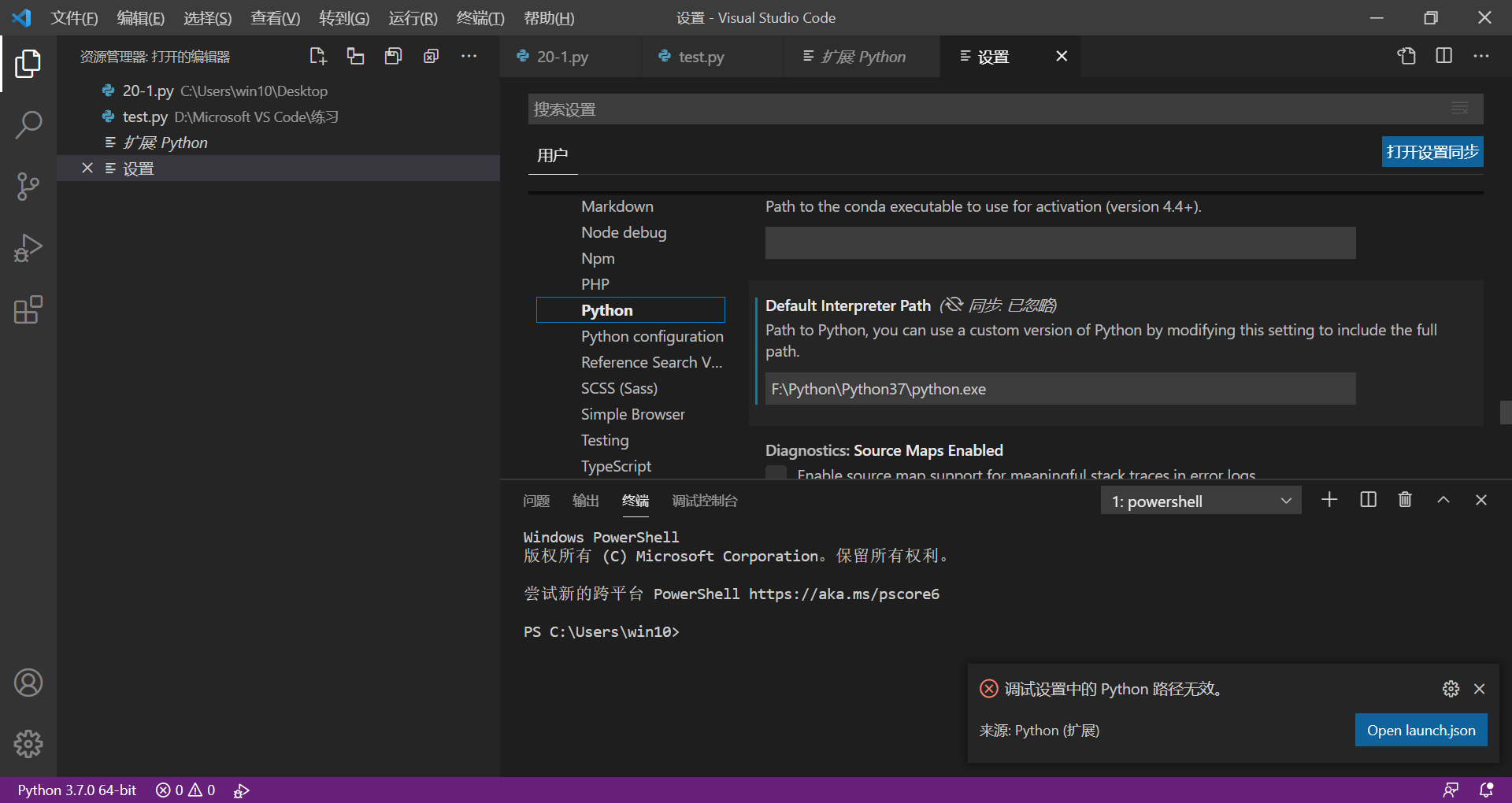Click the Open launch.json button
The height and width of the screenshot is (803, 1512).
pos(1421,730)
